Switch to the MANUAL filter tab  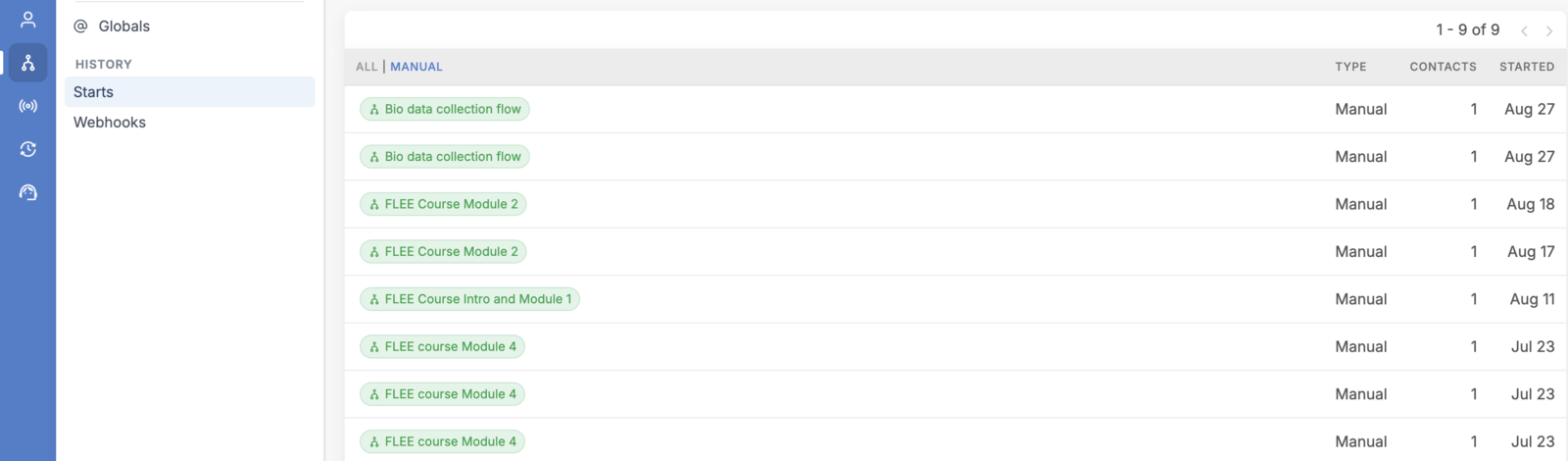coord(416,67)
